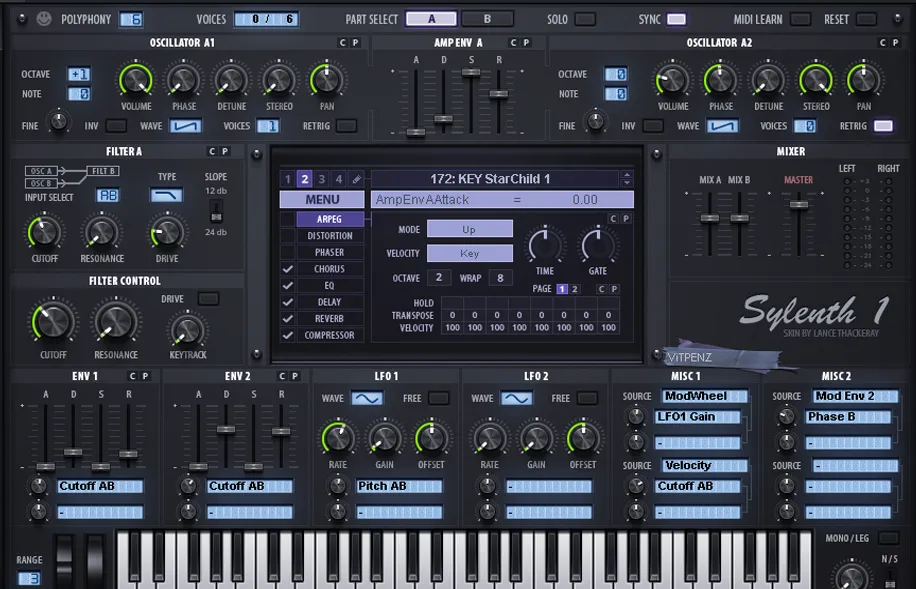This screenshot has width=916, height=589.
Task: Click the Reset button
Action: tap(866, 19)
